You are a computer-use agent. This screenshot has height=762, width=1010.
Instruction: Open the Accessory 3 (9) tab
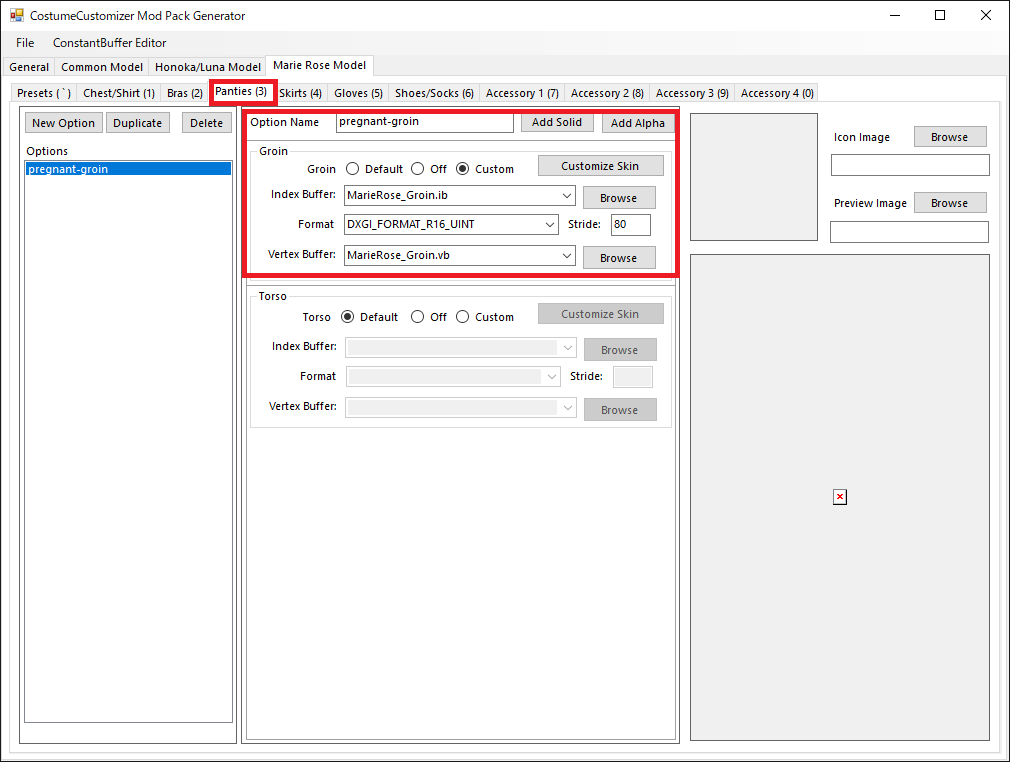coord(692,93)
